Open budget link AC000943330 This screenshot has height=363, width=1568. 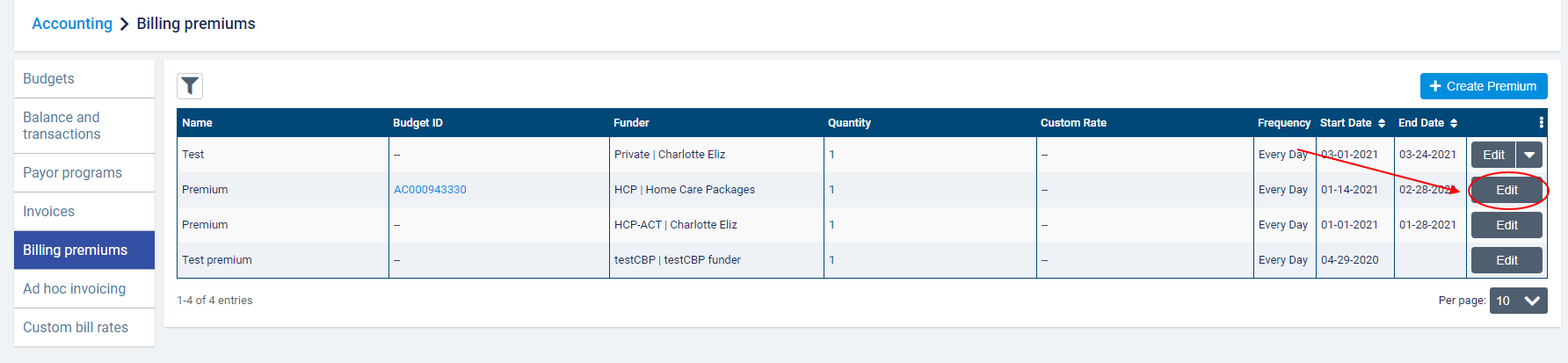[x=430, y=190]
